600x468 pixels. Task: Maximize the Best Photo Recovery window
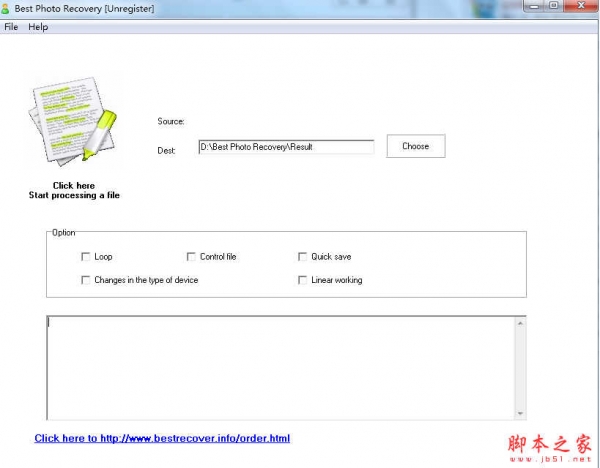click(x=553, y=6)
